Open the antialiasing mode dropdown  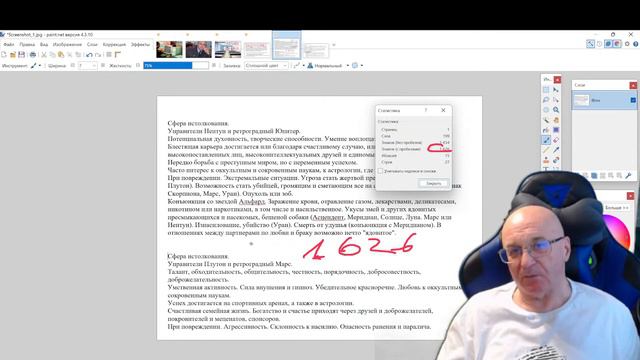tap(299, 65)
